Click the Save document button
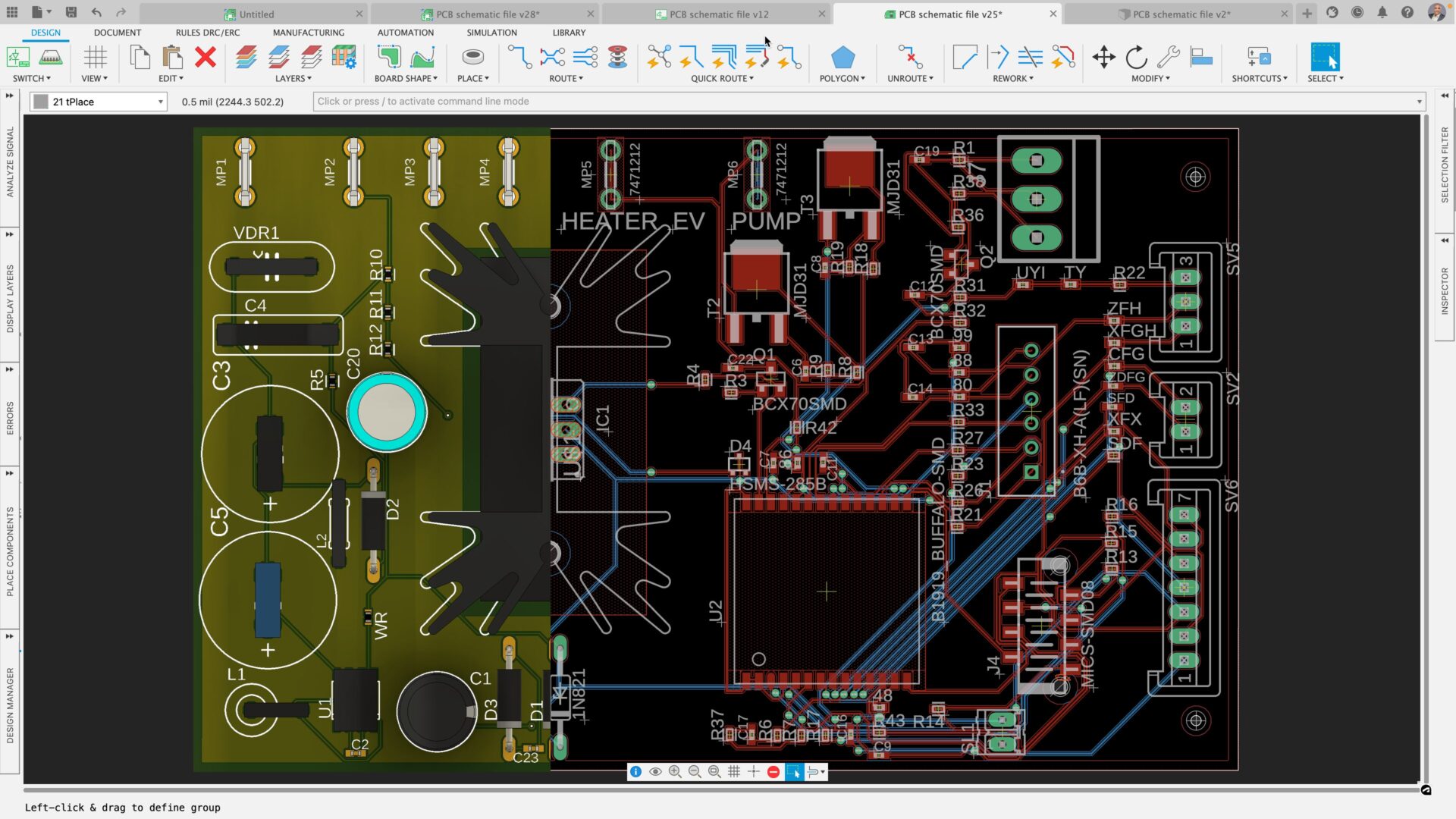This screenshot has height=819, width=1456. (x=71, y=12)
